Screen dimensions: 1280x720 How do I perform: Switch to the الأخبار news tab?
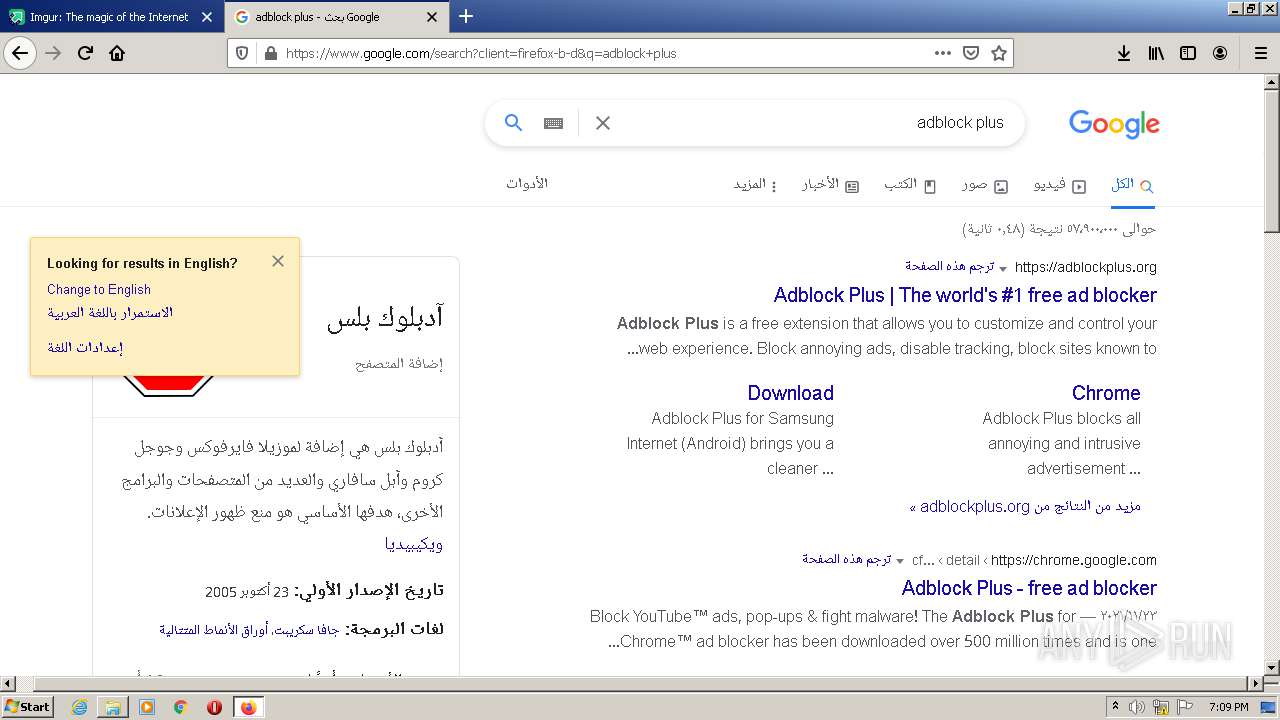point(830,185)
